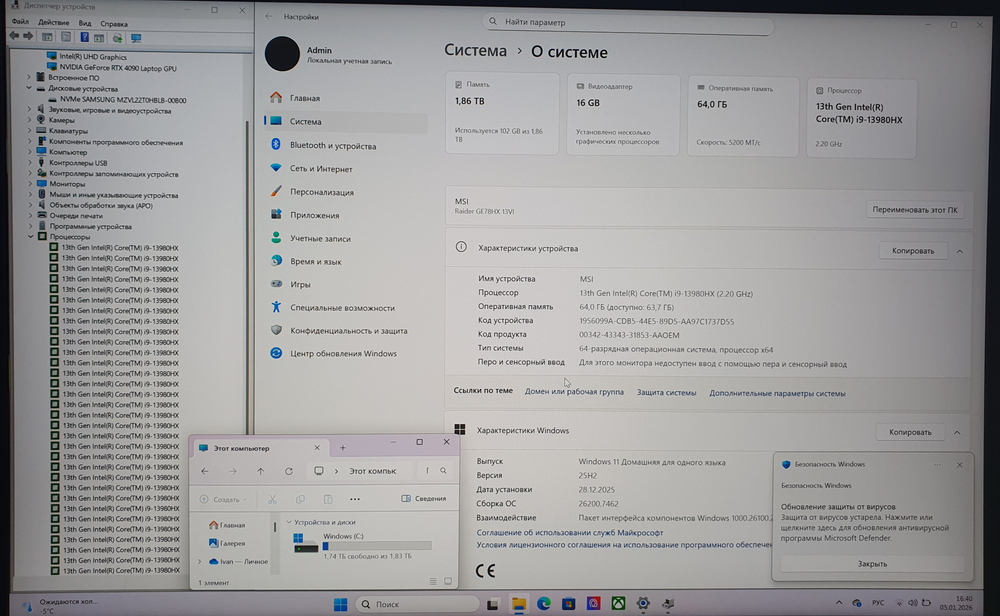Screen dimensions: 1000x616
Task: Click the refresh icon in File Explorer
Action: [x=289, y=471]
